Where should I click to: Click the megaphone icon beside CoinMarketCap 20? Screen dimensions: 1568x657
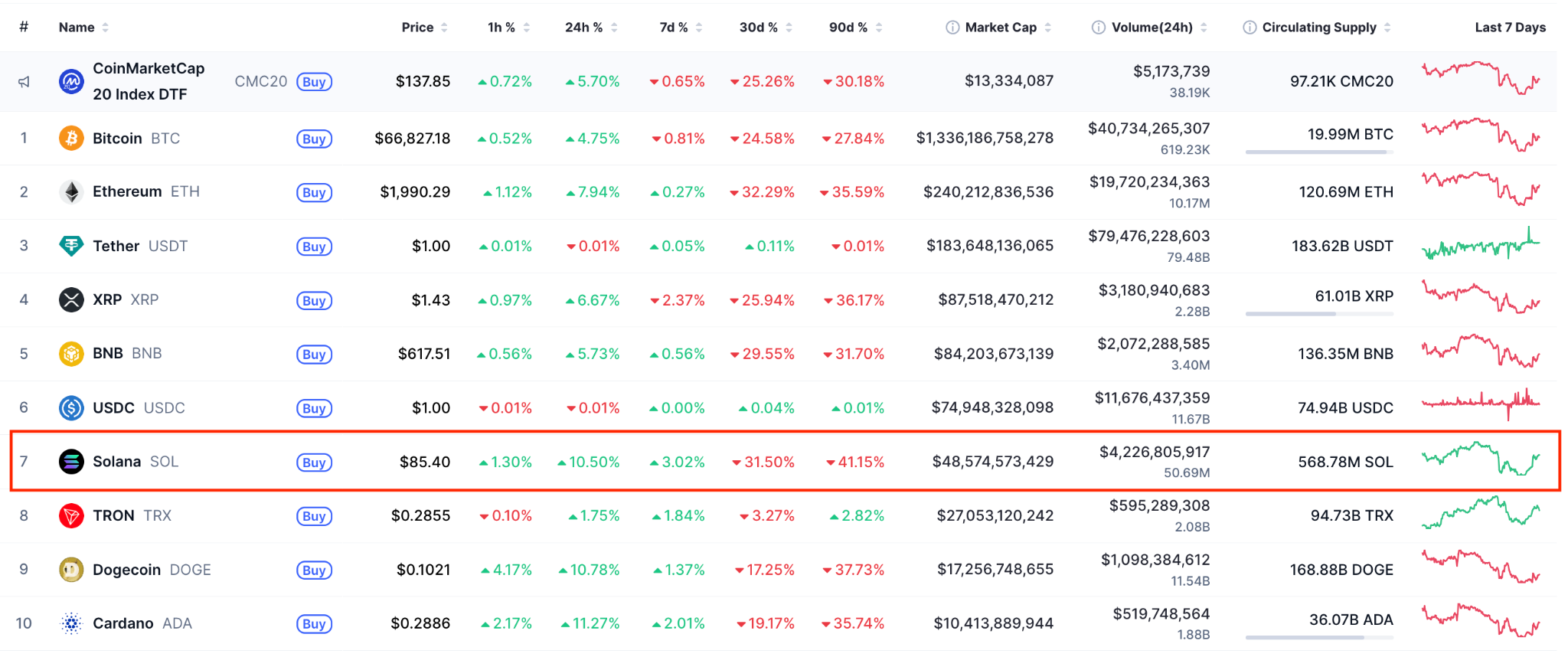click(x=24, y=82)
